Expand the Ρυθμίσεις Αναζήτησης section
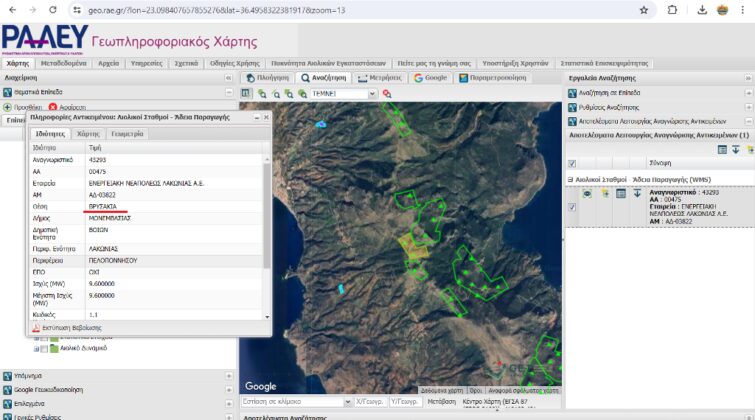Screen dimensions: 755x420 tap(748, 107)
